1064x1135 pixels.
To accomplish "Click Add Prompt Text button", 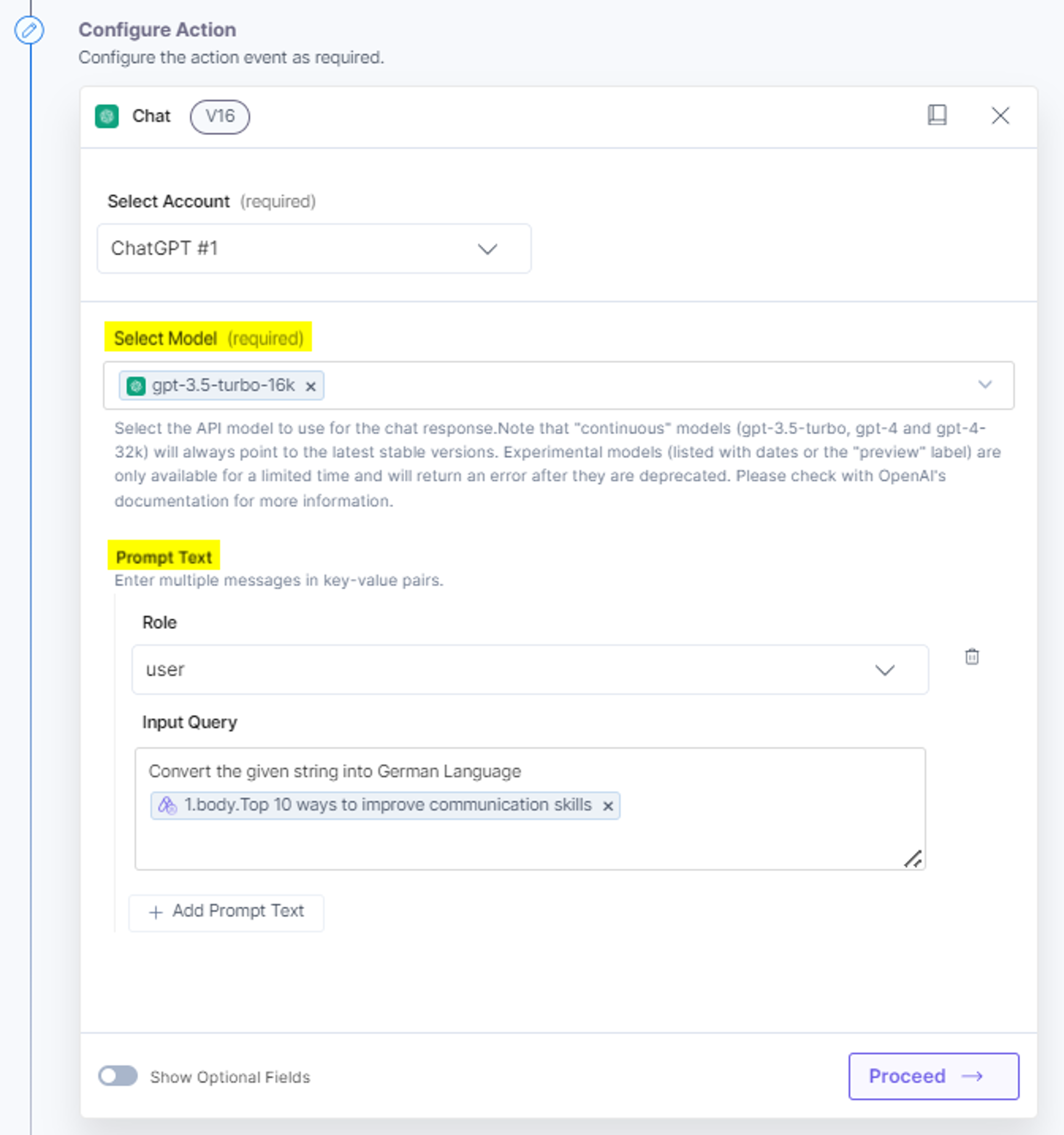I will [x=226, y=911].
